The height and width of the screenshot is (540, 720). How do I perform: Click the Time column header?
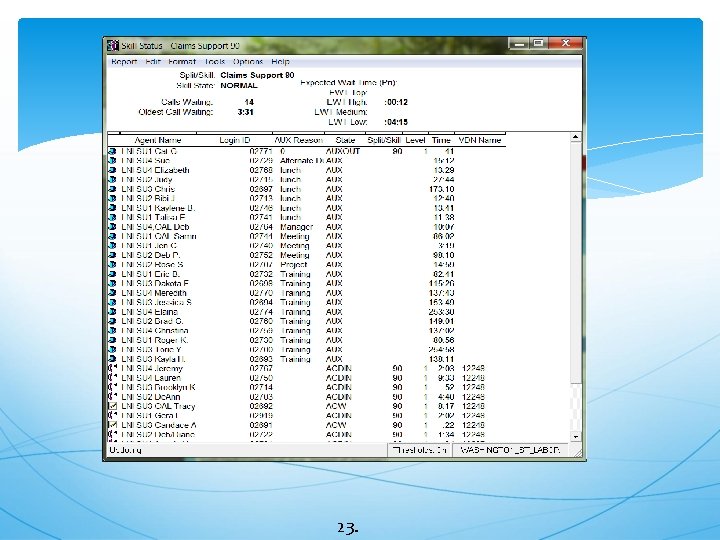coord(441,140)
